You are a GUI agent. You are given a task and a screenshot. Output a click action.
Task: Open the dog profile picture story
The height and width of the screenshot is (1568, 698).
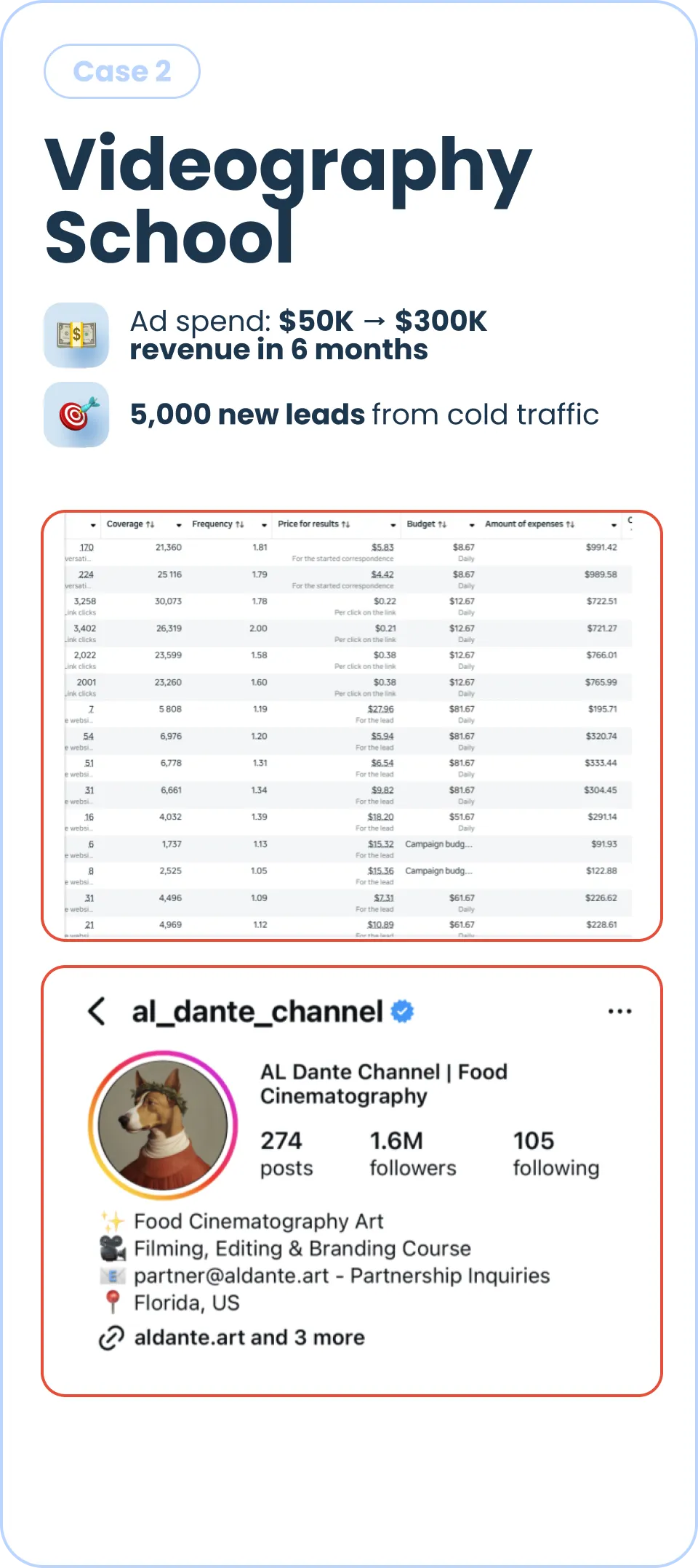[x=163, y=1125]
